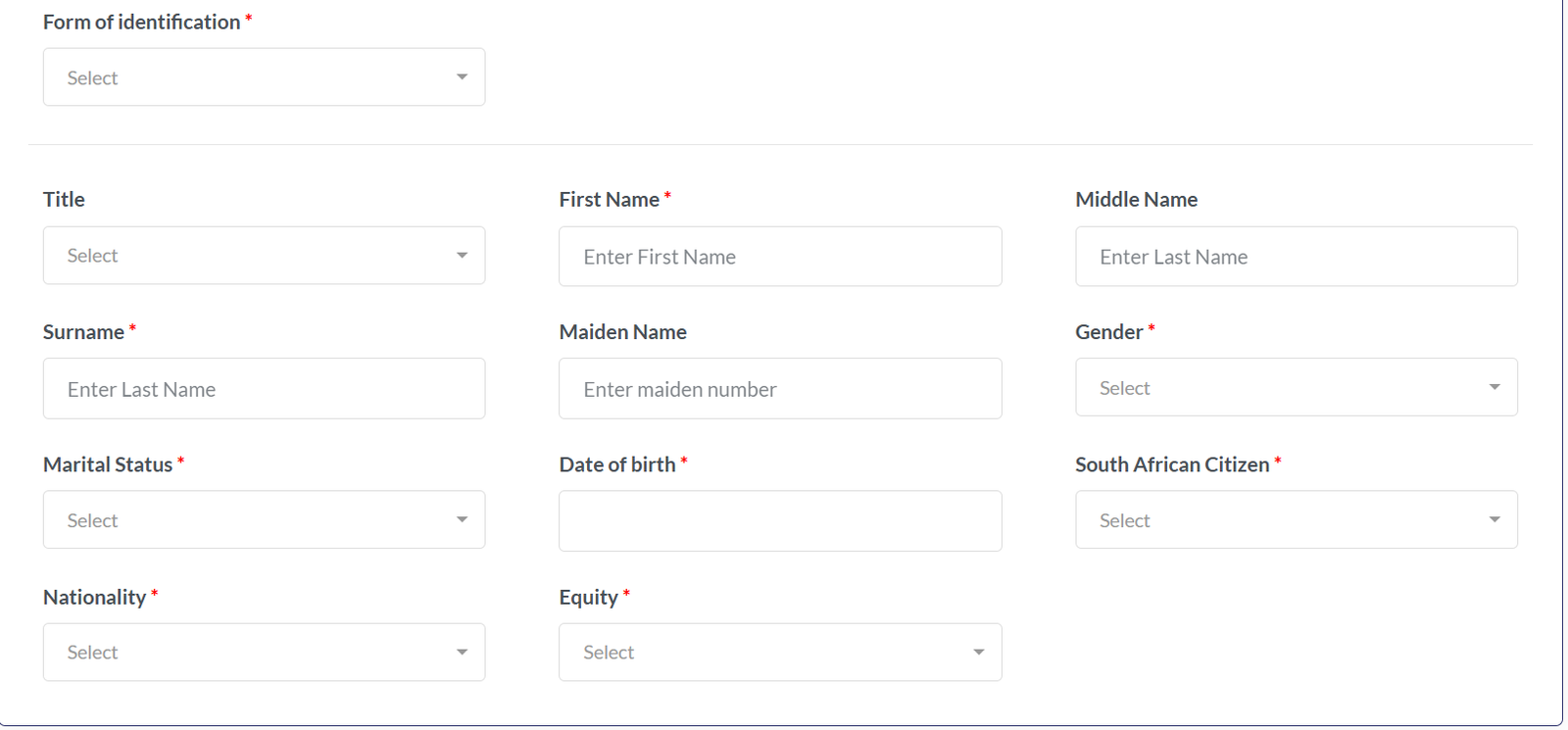
Task: Open the Title select dropdown
Action: coord(264,256)
